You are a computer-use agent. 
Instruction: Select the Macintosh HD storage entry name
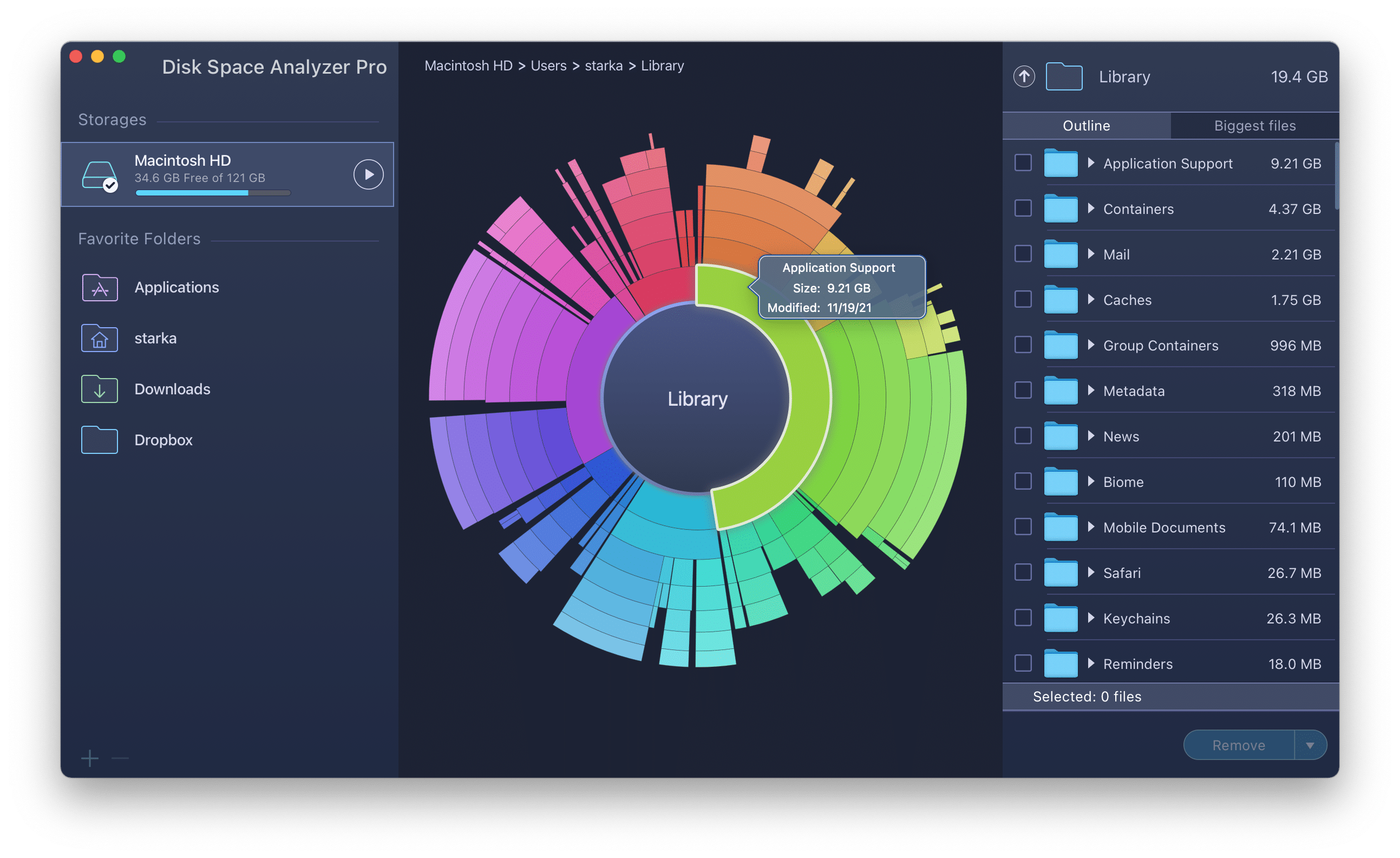click(x=182, y=160)
